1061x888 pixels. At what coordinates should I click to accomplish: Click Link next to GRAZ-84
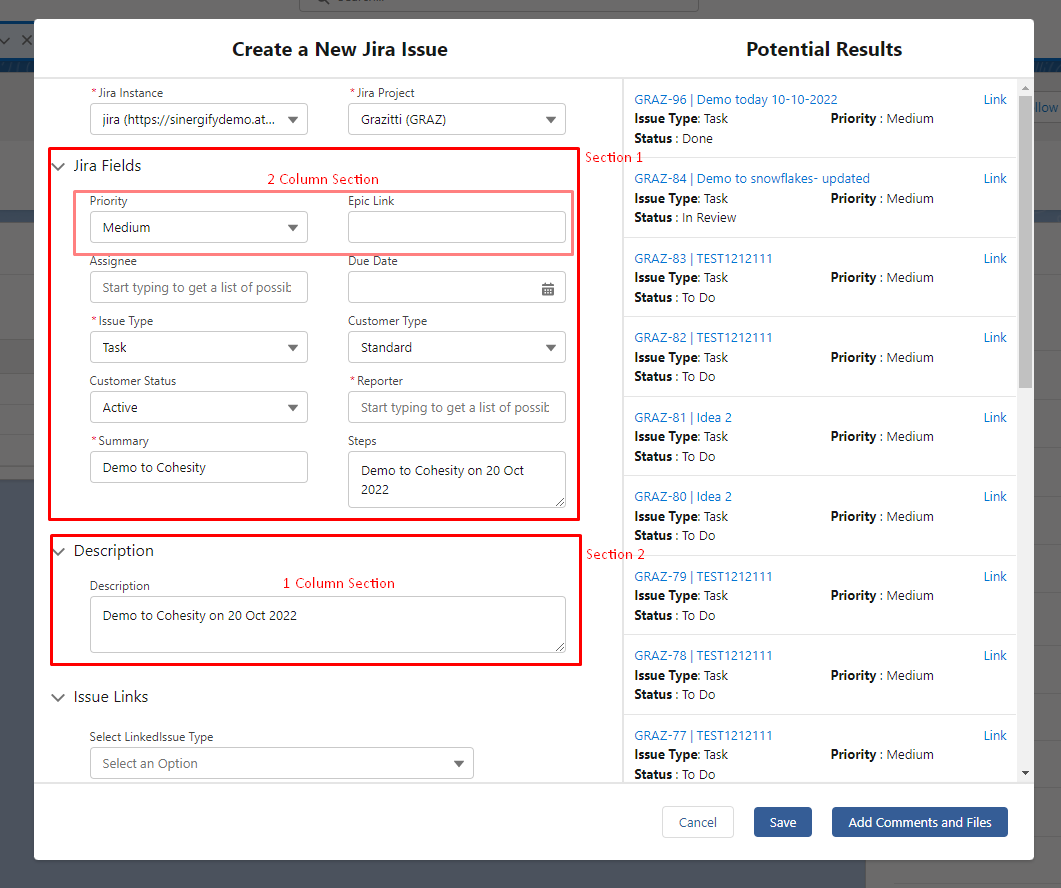[x=995, y=179]
